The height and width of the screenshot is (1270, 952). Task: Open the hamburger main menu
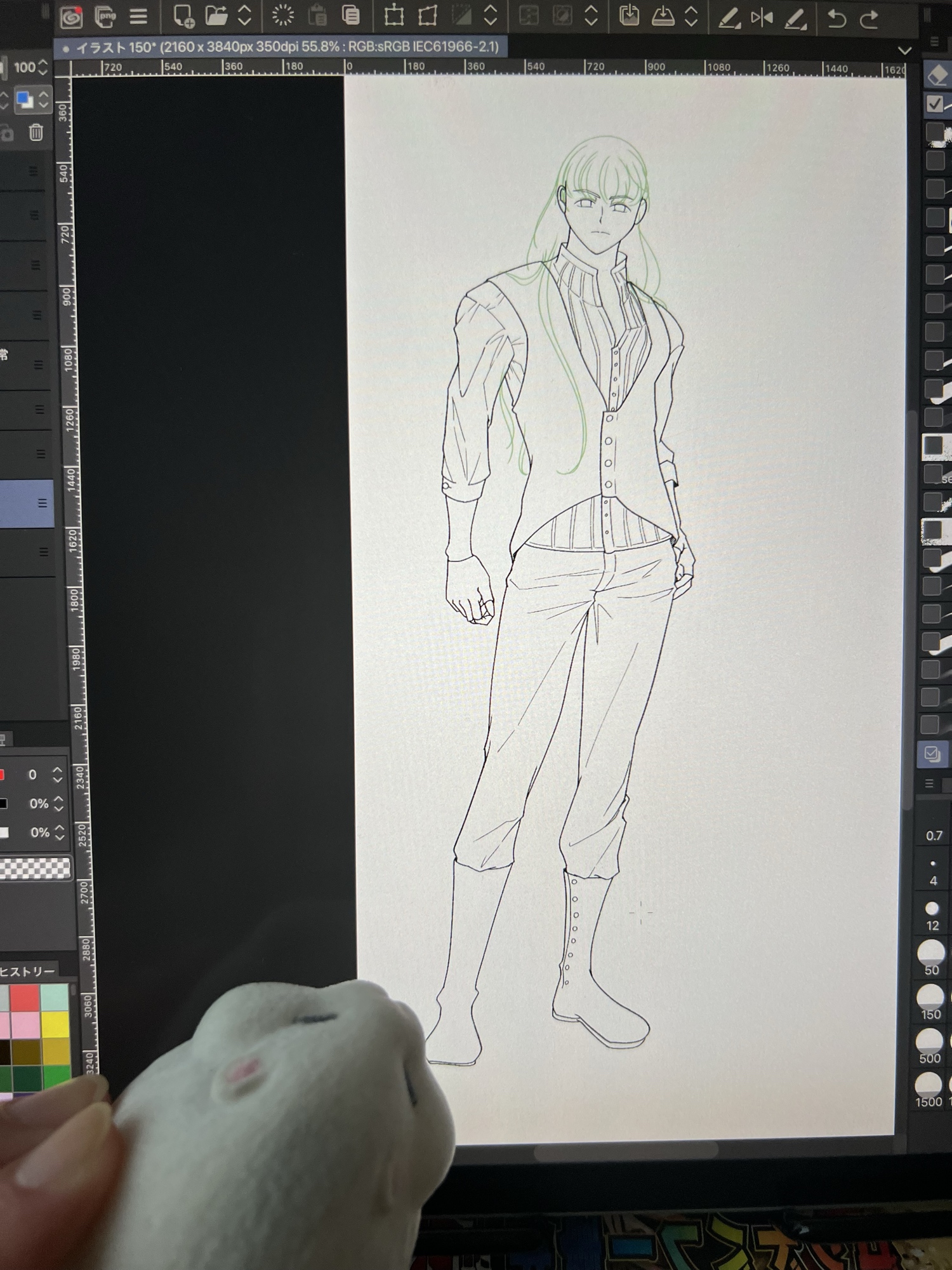point(138,17)
